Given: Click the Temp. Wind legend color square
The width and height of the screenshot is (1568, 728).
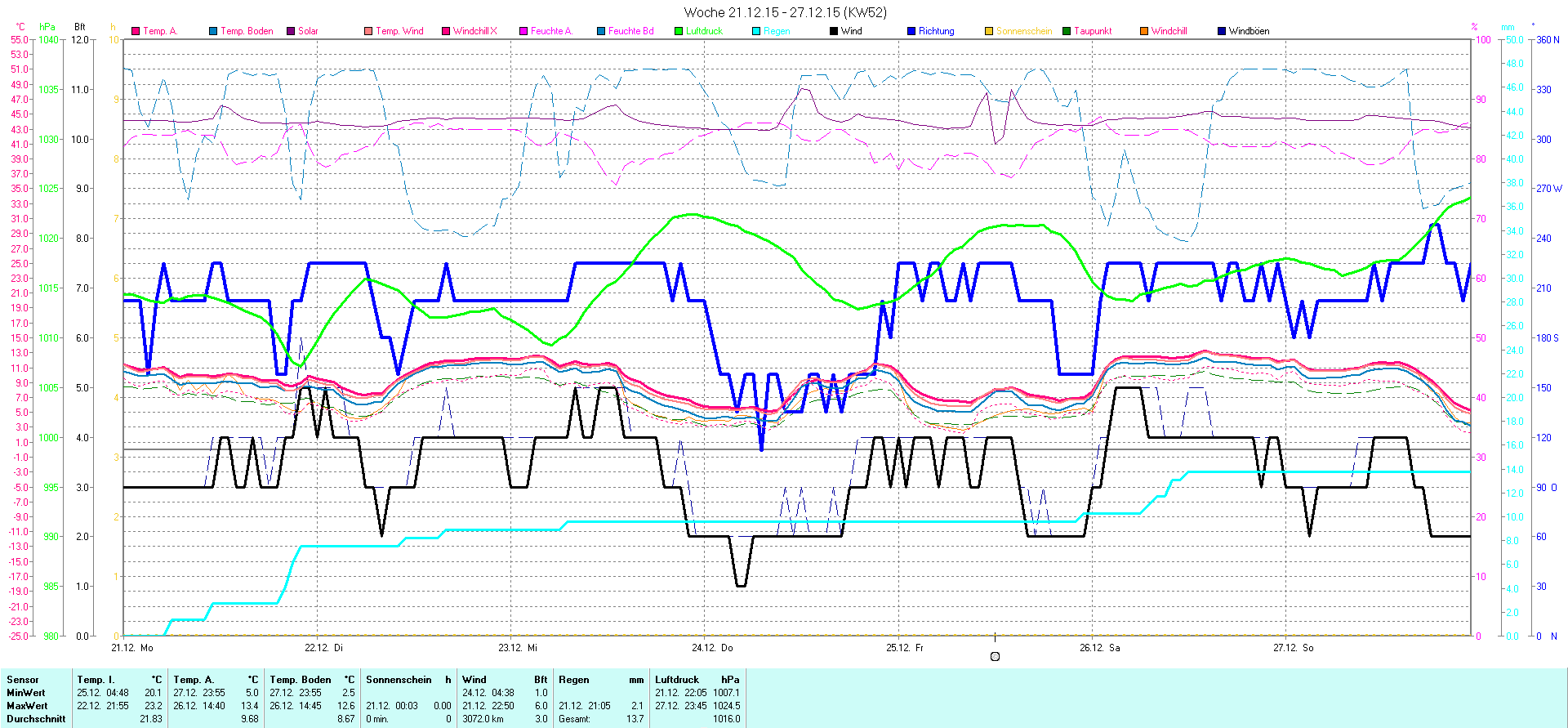Looking at the screenshot, I should point(368,31).
